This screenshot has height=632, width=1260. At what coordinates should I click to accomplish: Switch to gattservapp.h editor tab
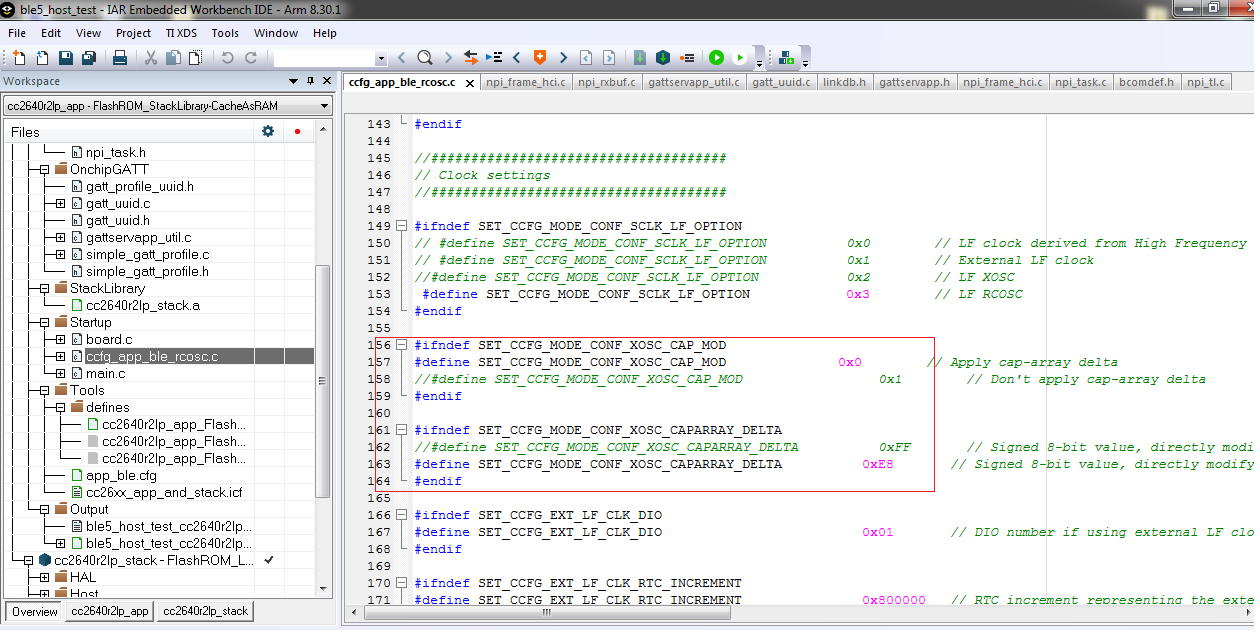click(x=915, y=82)
